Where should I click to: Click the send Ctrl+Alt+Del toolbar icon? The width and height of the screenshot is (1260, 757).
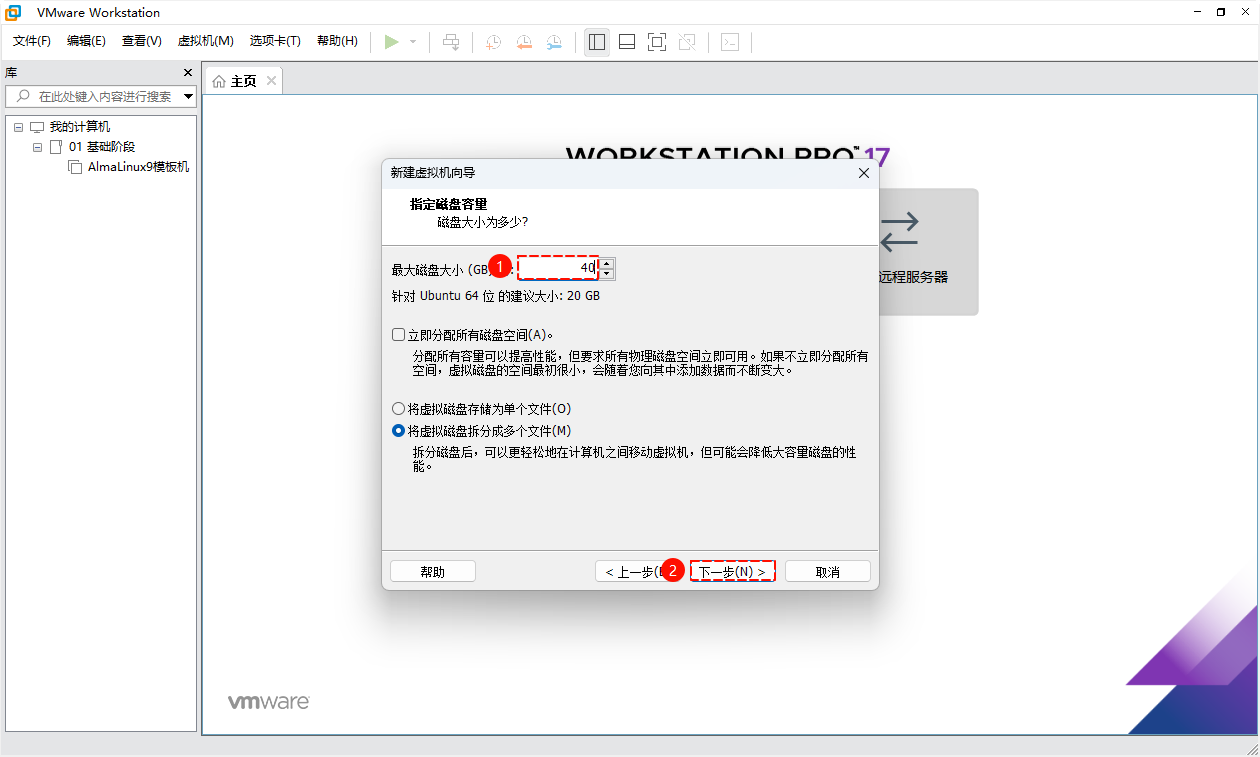point(451,42)
